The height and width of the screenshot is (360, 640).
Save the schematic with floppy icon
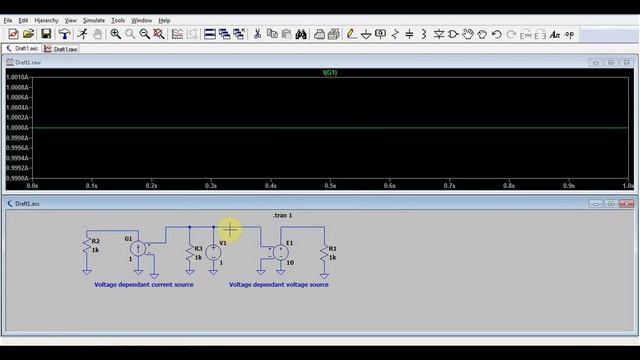point(46,34)
